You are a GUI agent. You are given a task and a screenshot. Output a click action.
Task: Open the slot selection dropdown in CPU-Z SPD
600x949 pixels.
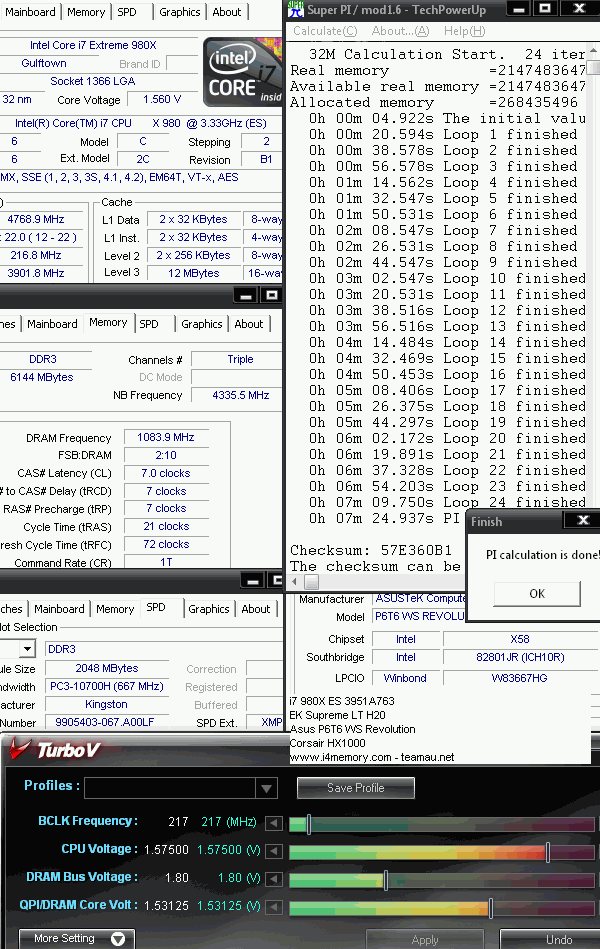[x=27, y=649]
